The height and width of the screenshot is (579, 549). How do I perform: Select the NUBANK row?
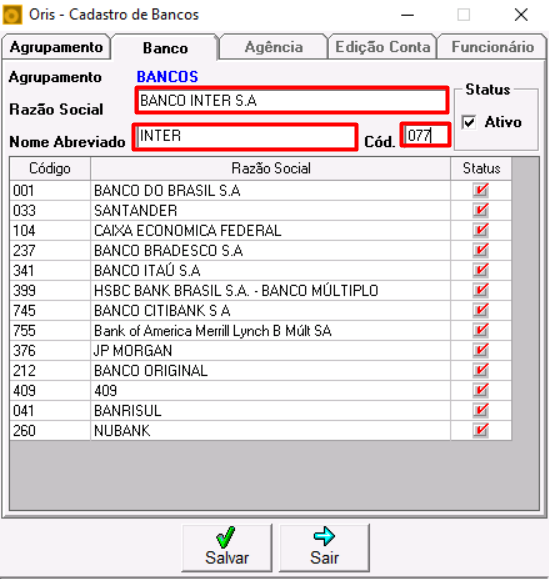tap(261, 430)
